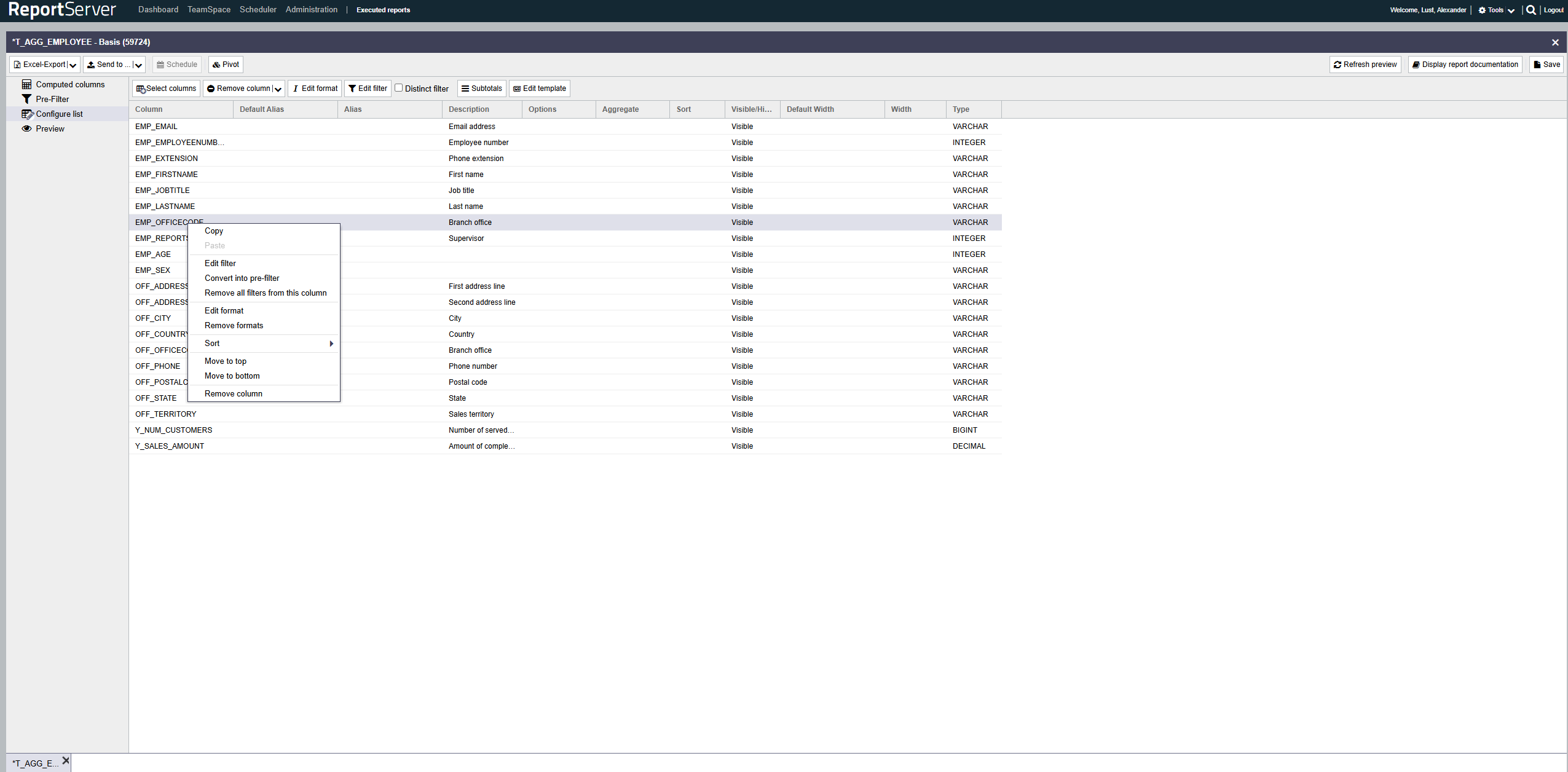This screenshot has height=772, width=1568.
Task: Select Move to top in context menu
Action: (225, 361)
